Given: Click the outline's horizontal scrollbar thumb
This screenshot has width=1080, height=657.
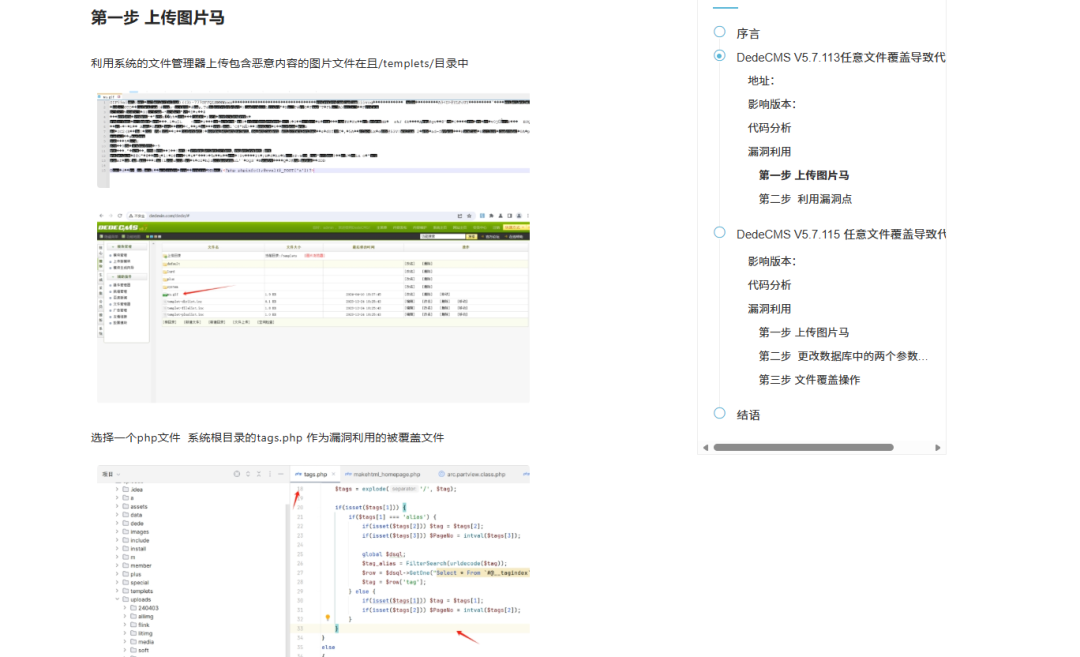Looking at the screenshot, I should [x=803, y=448].
